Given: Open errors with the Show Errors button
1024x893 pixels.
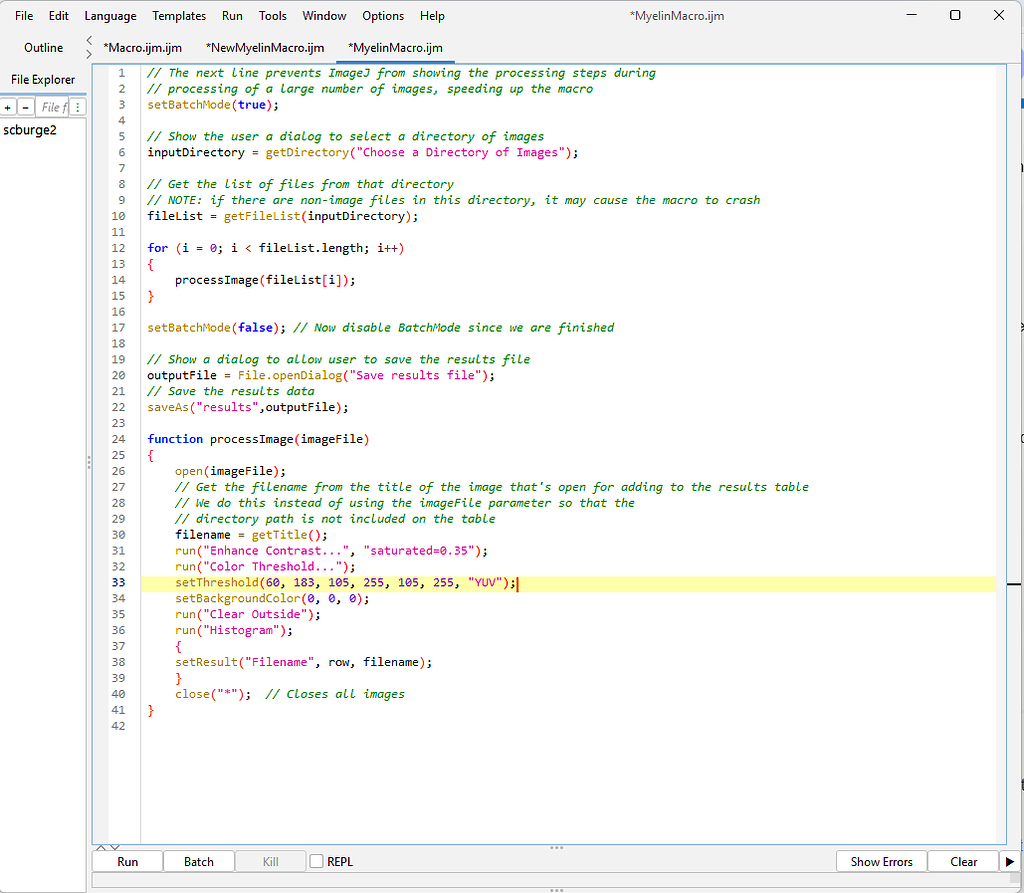Looking at the screenshot, I should (x=880, y=861).
